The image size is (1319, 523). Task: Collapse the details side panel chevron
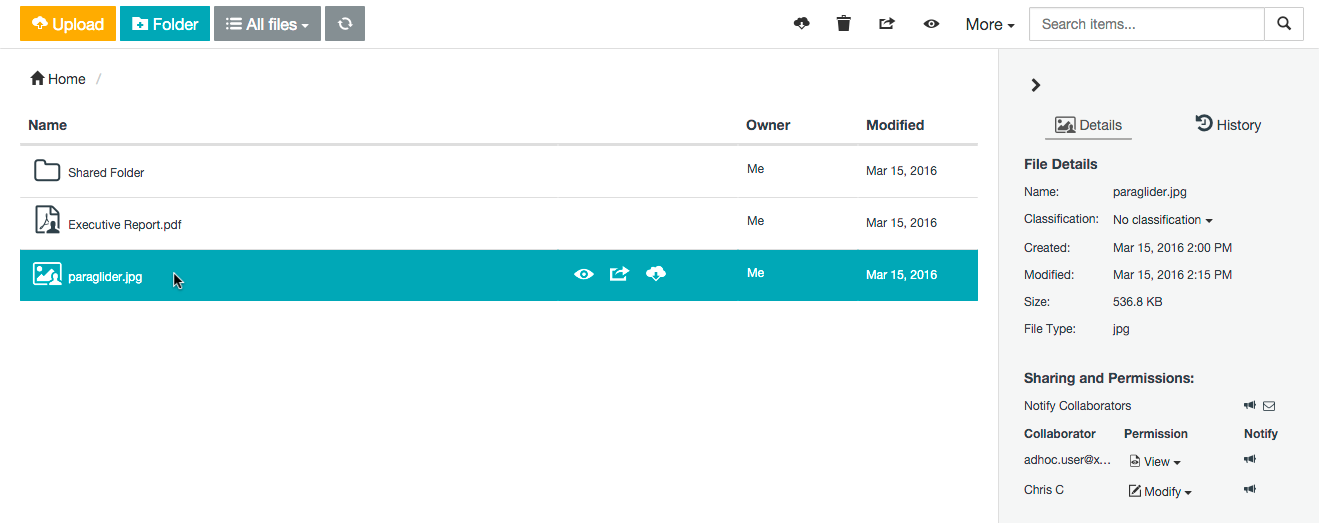pyautogui.click(x=1036, y=86)
